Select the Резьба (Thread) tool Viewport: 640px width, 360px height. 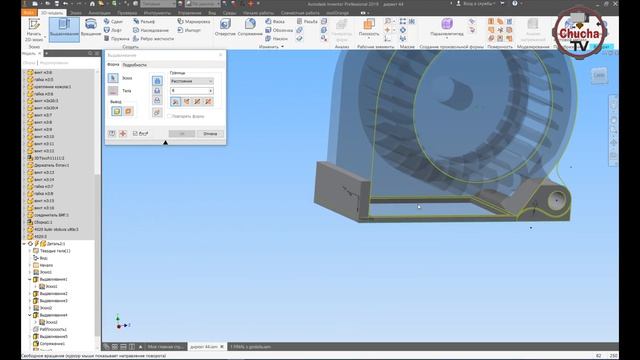pyautogui.click(x=307, y=21)
